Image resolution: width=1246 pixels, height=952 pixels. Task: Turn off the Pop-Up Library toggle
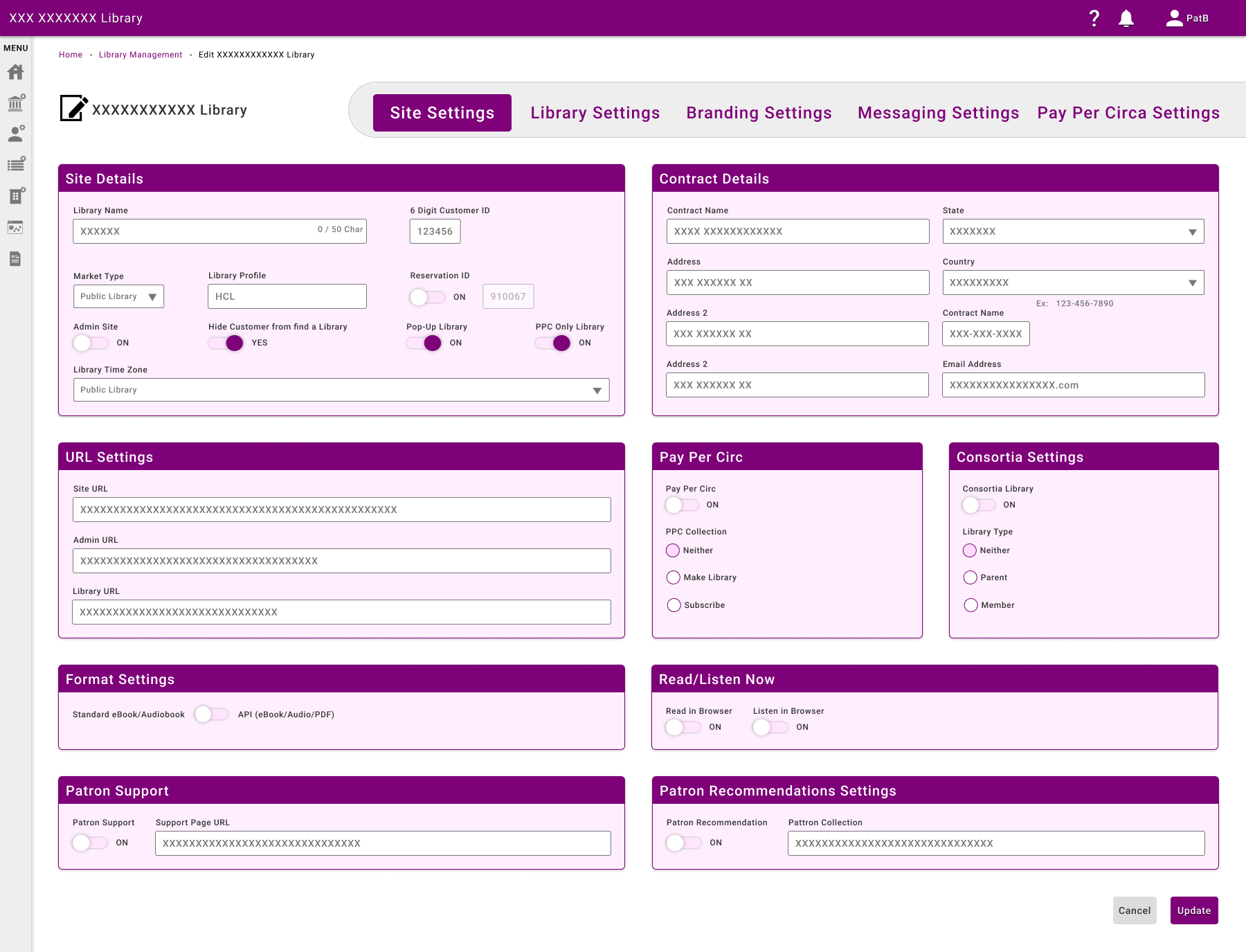point(424,343)
